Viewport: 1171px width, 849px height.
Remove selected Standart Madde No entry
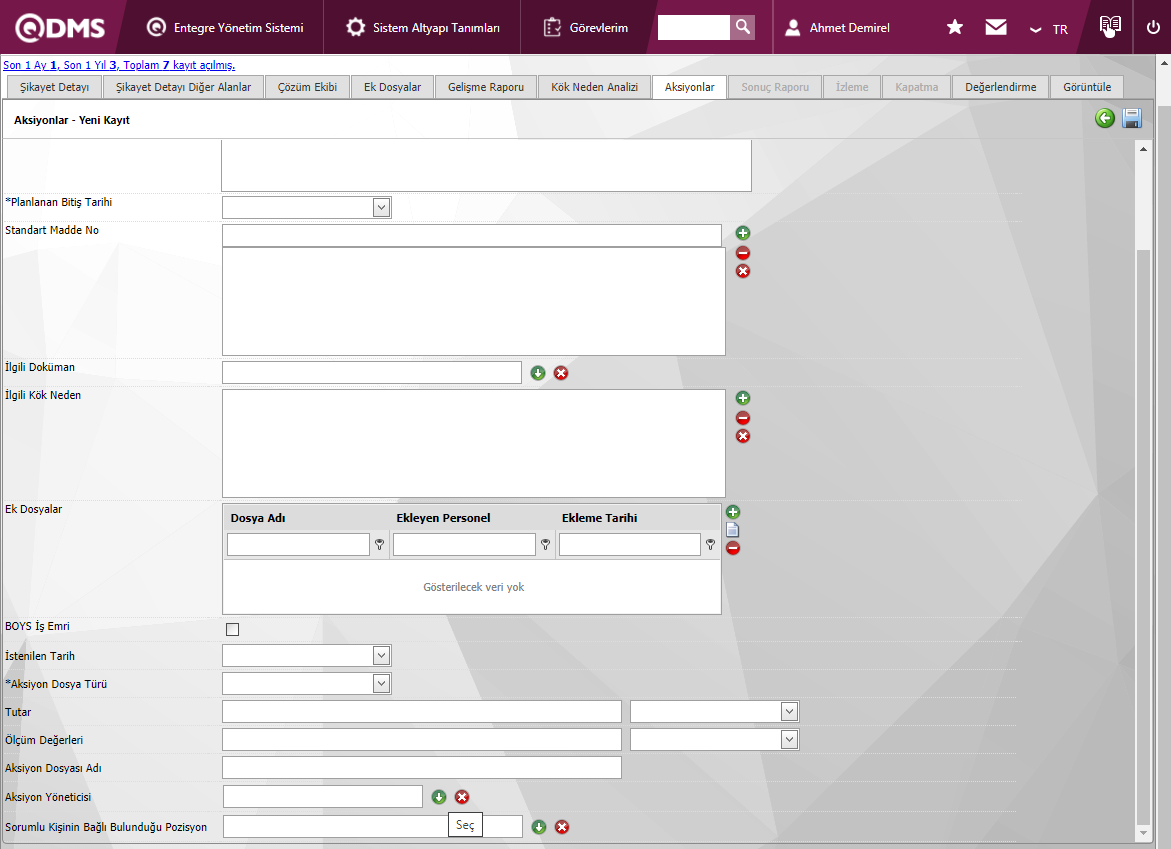(x=742, y=253)
